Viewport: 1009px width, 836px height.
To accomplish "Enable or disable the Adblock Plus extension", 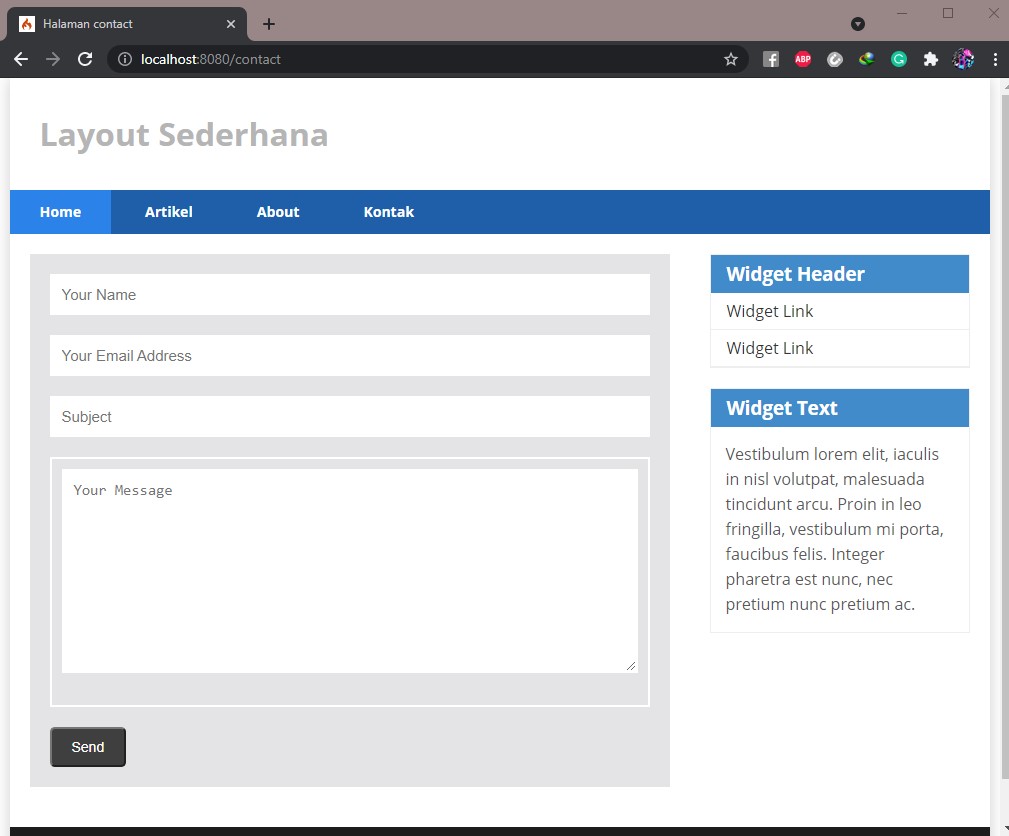I will (802, 59).
